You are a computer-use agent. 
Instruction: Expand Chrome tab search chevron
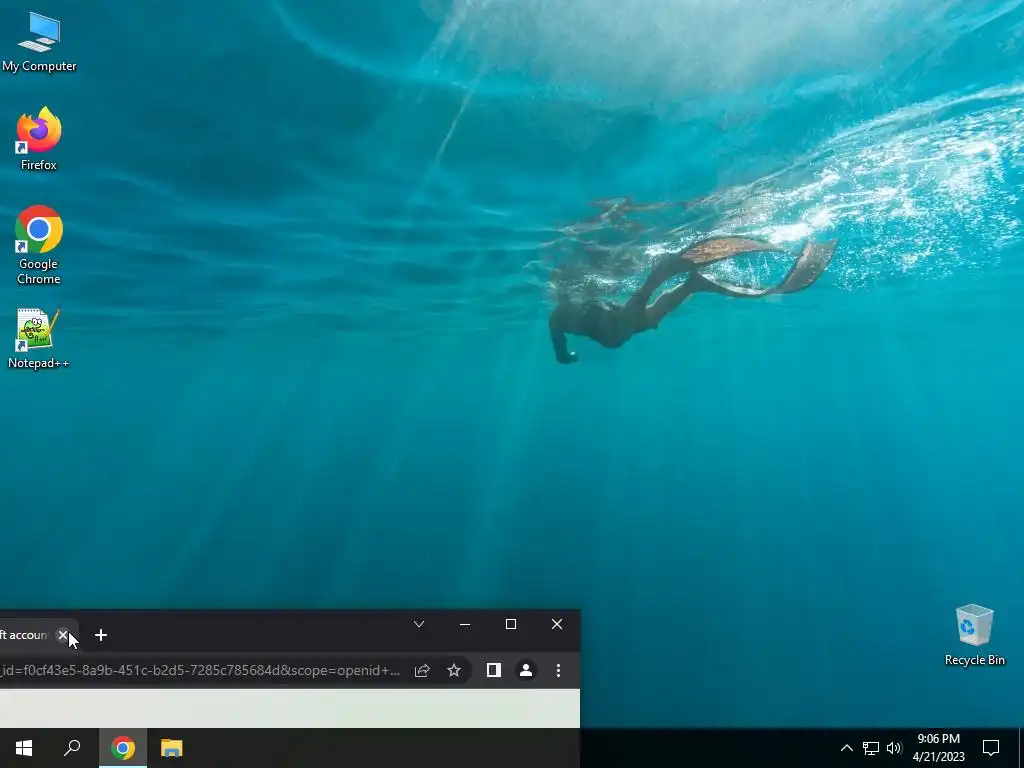coord(419,624)
